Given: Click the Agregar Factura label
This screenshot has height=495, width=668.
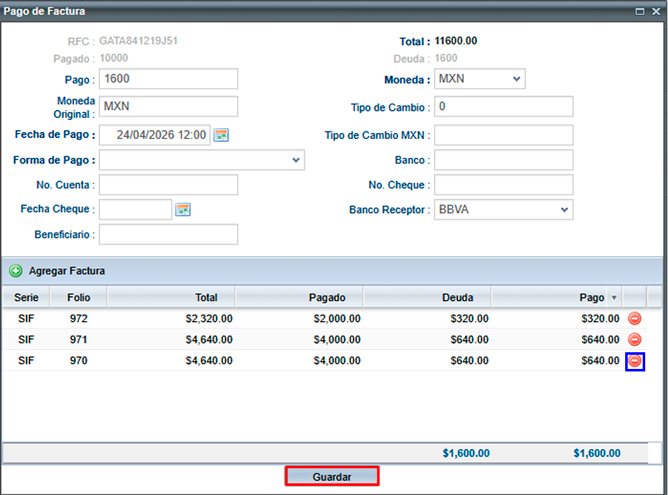Looking at the screenshot, I should (67, 271).
